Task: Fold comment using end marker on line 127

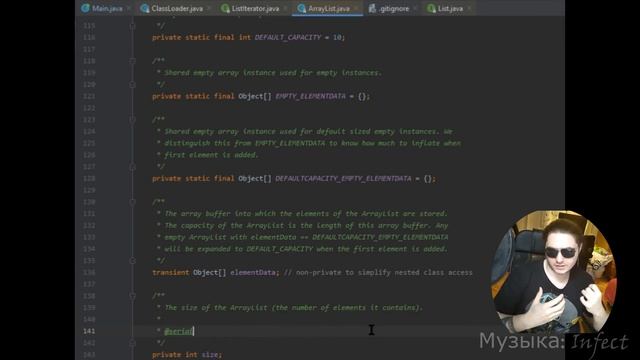Action: pyautogui.click(x=133, y=167)
